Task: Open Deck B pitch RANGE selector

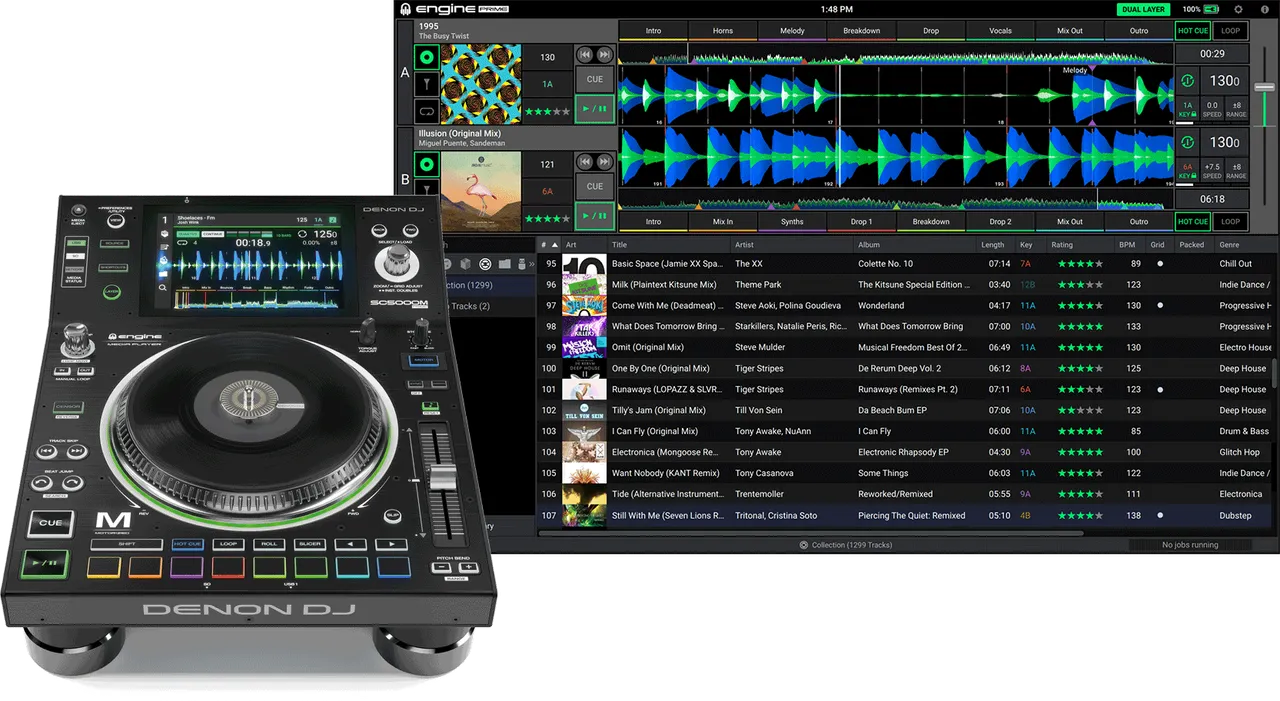Action: 1237,171
